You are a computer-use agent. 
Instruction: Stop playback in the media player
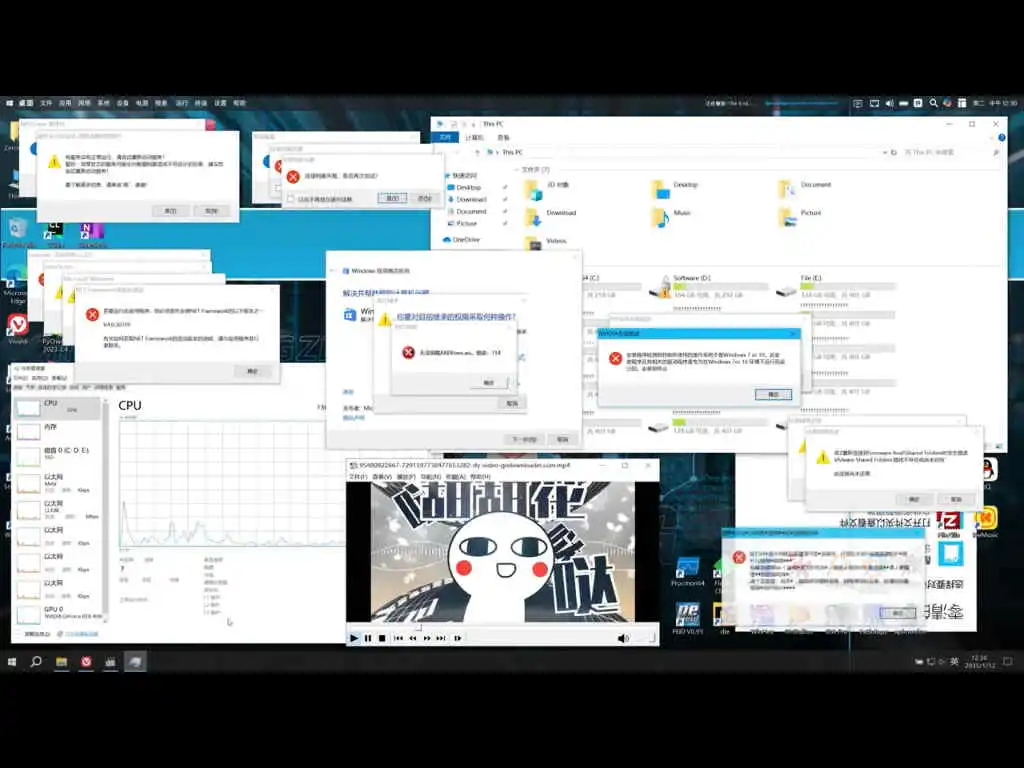point(382,637)
